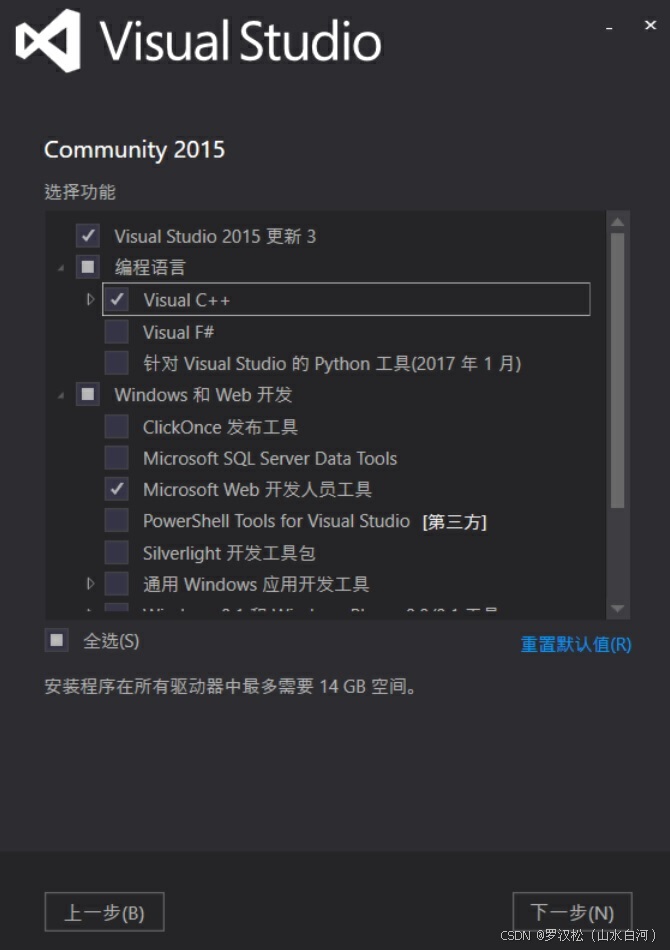Screen dimensions: 670x950
Task: Click the [第三方] third-party tag
Action: point(455,522)
